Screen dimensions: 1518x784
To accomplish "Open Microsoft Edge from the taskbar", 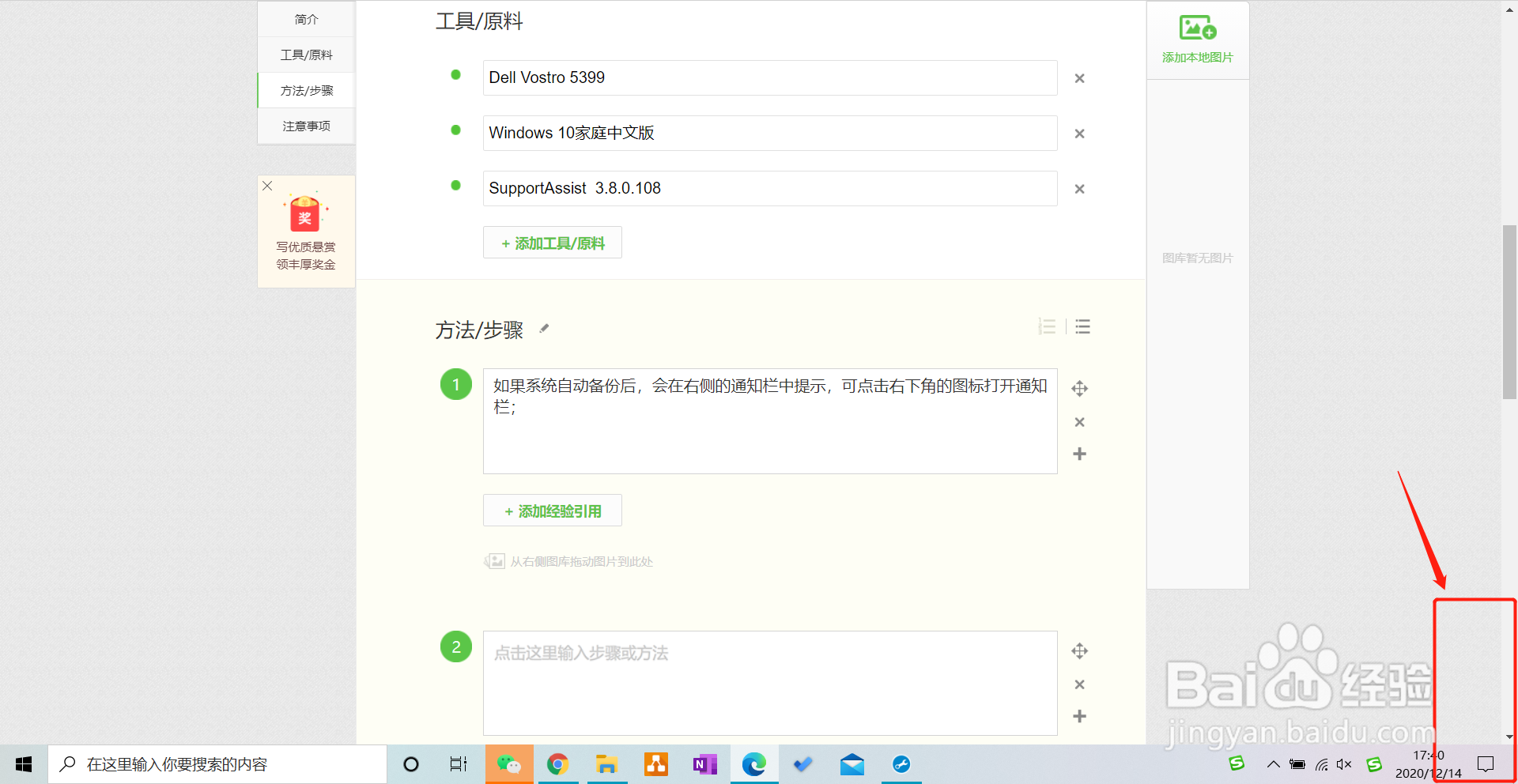I will click(x=754, y=764).
